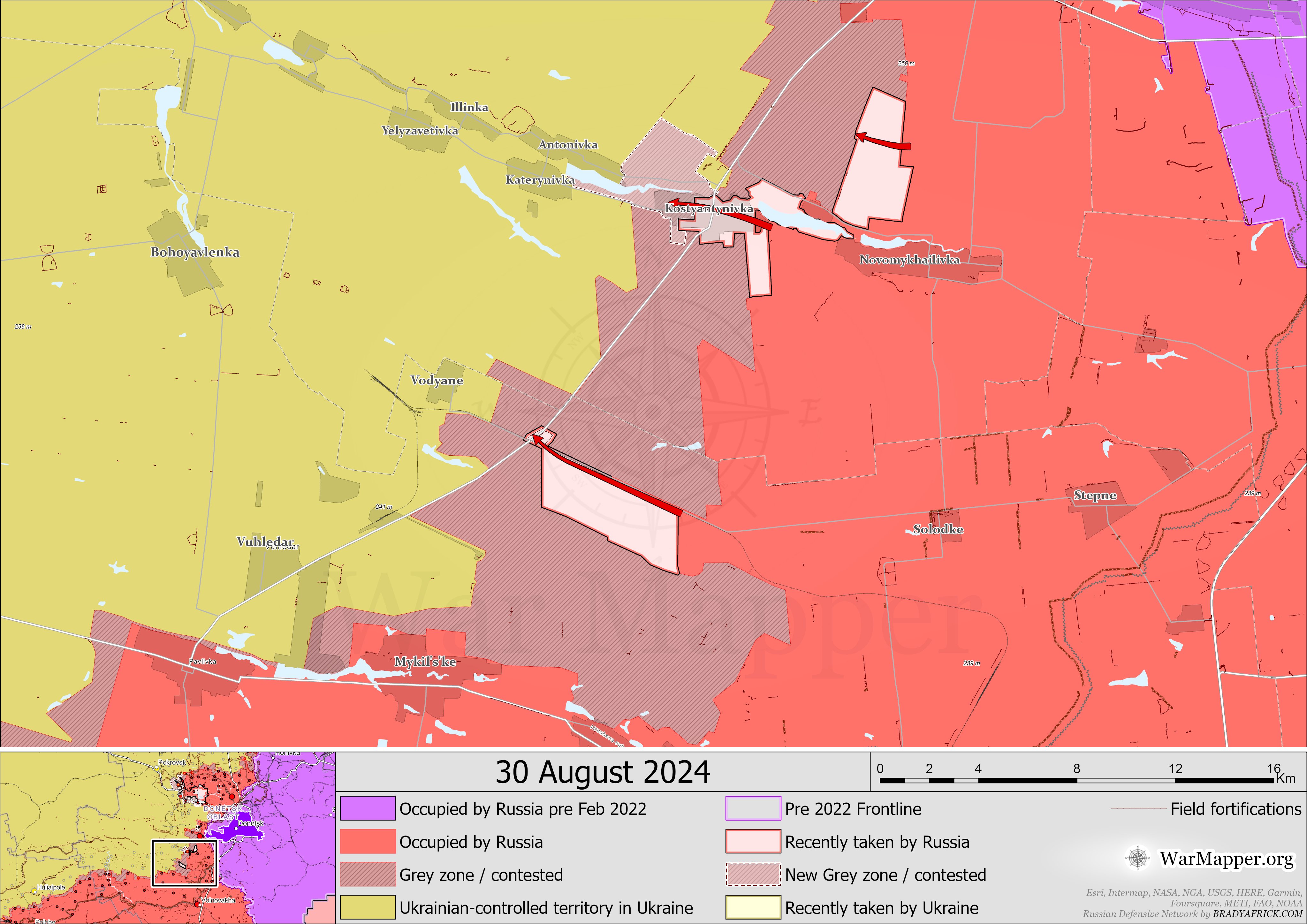Viewport: 1307px width, 924px height.
Task: Click the Grey zone / contested hatched swatch
Action: [368, 875]
